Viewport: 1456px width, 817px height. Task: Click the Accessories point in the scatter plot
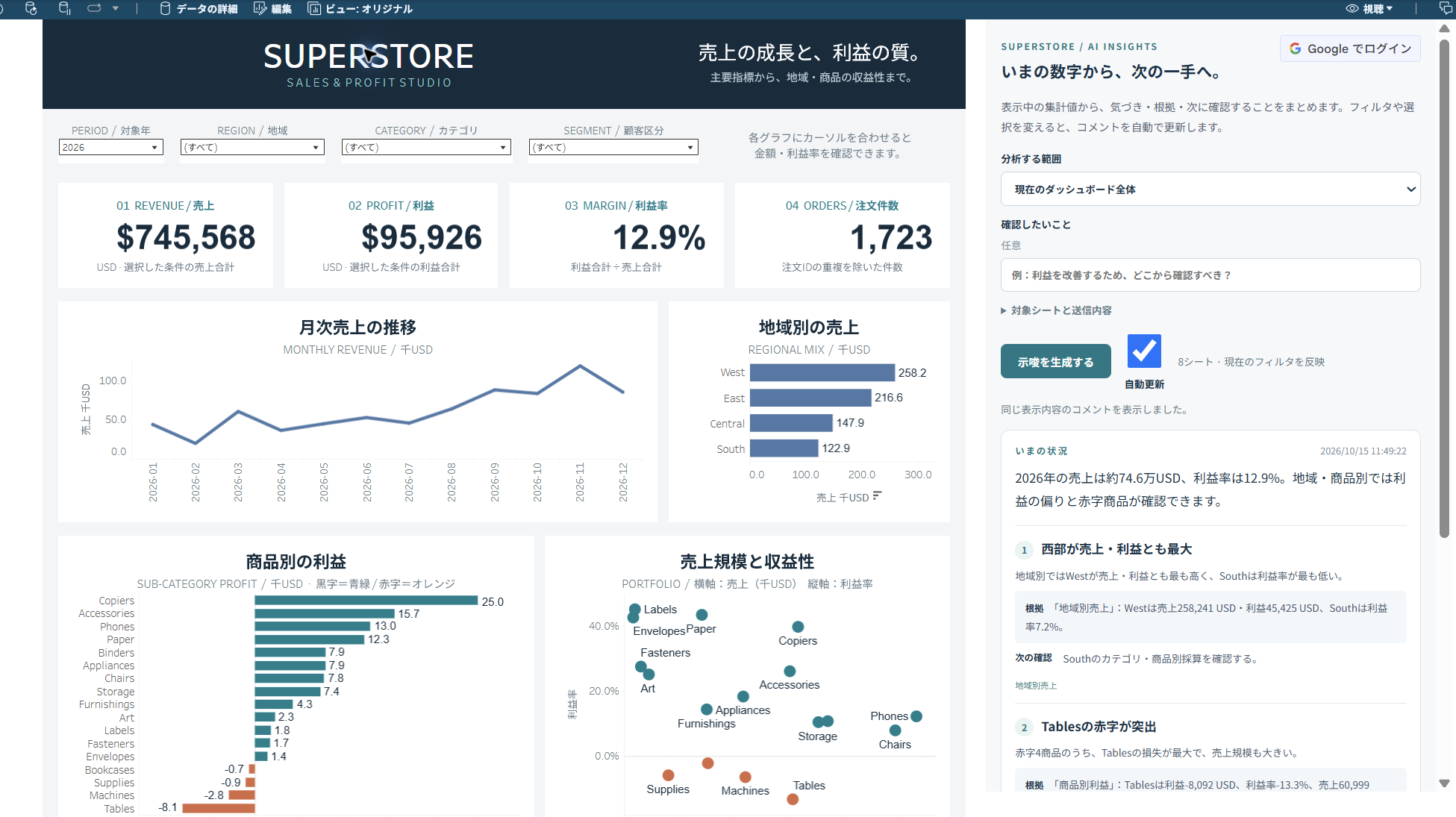click(790, 671)
